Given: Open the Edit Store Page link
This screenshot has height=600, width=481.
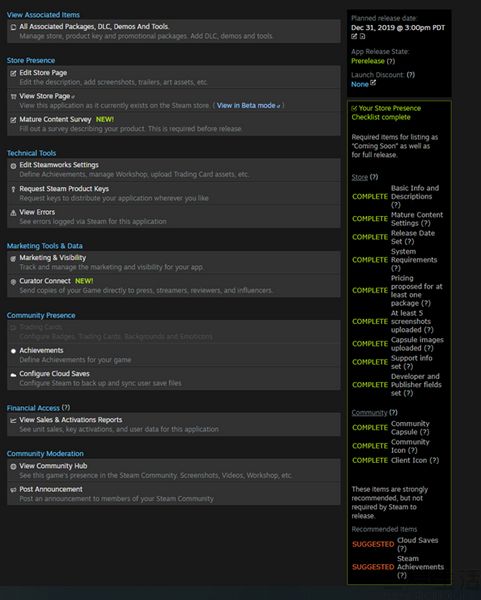Looking at the screenshot, I should coord(43,73).
